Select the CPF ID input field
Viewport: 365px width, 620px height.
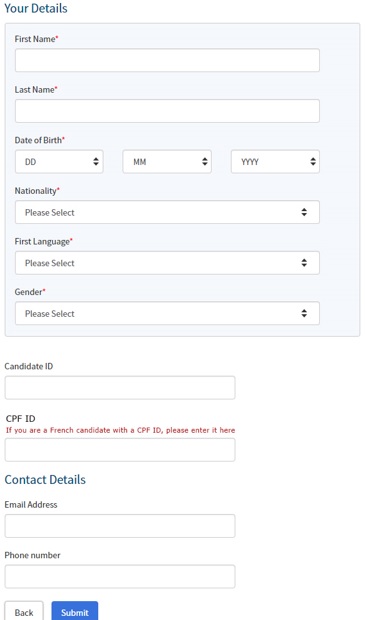pos(120,450)
